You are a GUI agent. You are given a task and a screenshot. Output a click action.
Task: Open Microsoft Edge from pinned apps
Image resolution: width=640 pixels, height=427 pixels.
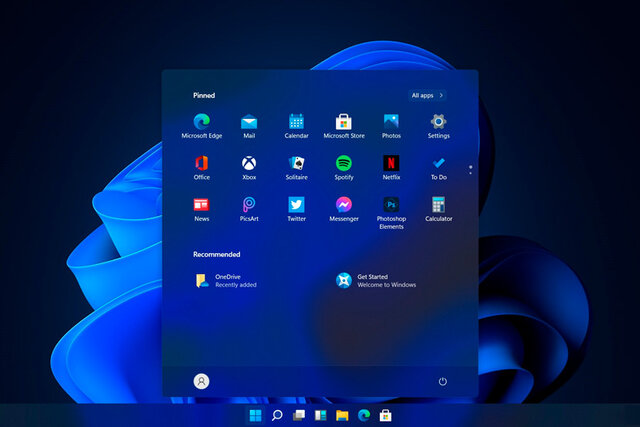(x=202, y=126)
